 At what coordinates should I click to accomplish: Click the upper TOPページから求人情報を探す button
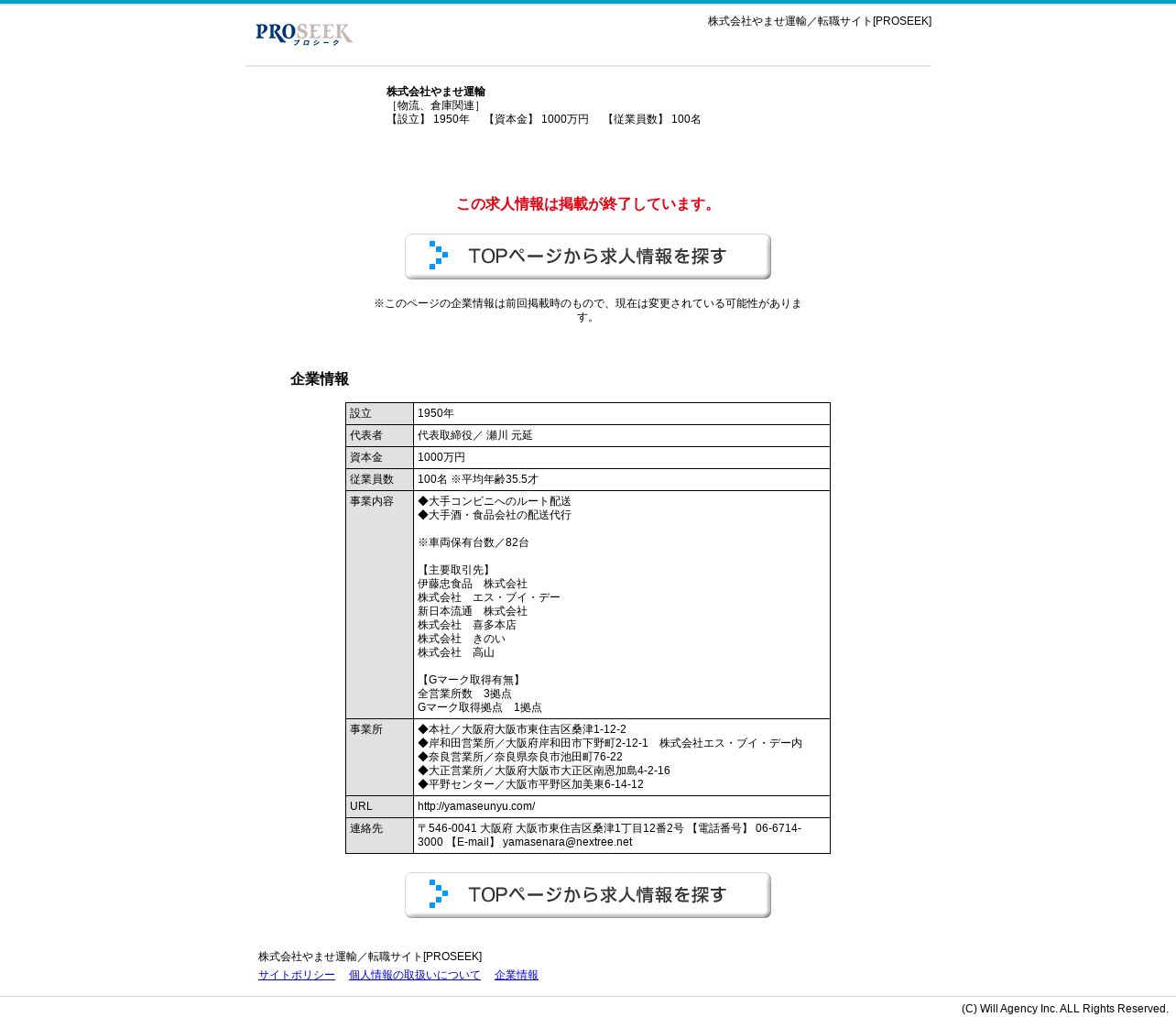(x=588, y=257)
